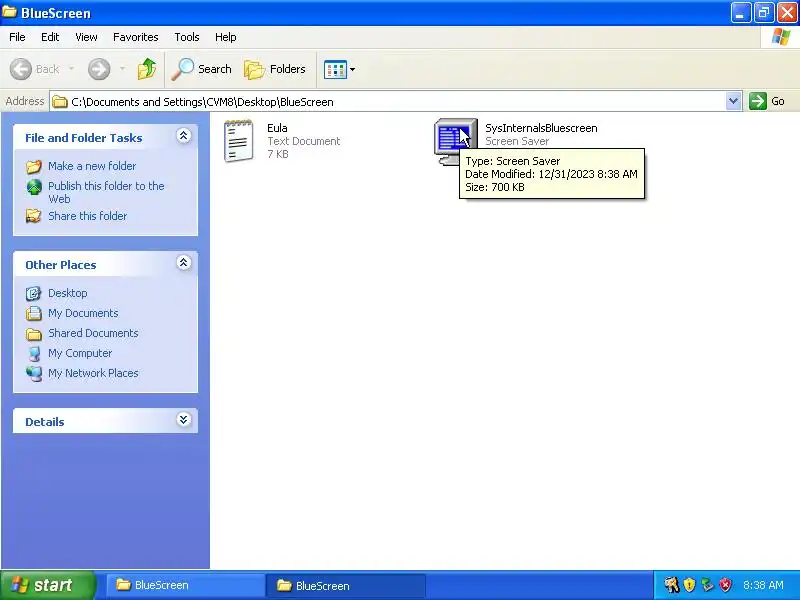
Task: Click the Start button
Action: (47, 585)
